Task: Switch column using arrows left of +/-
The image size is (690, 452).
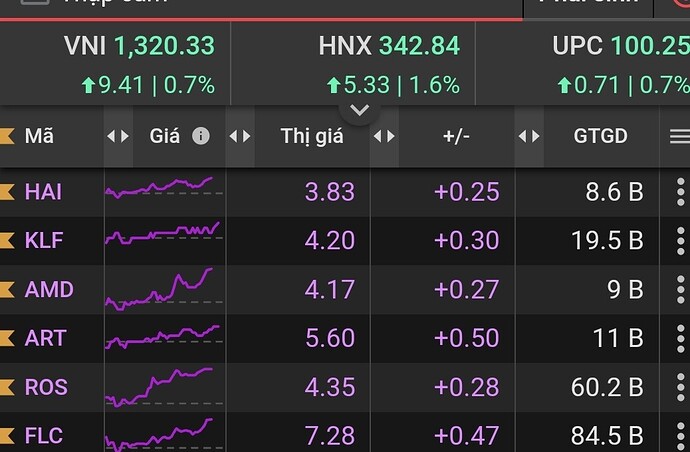Action: pos(384,136)
